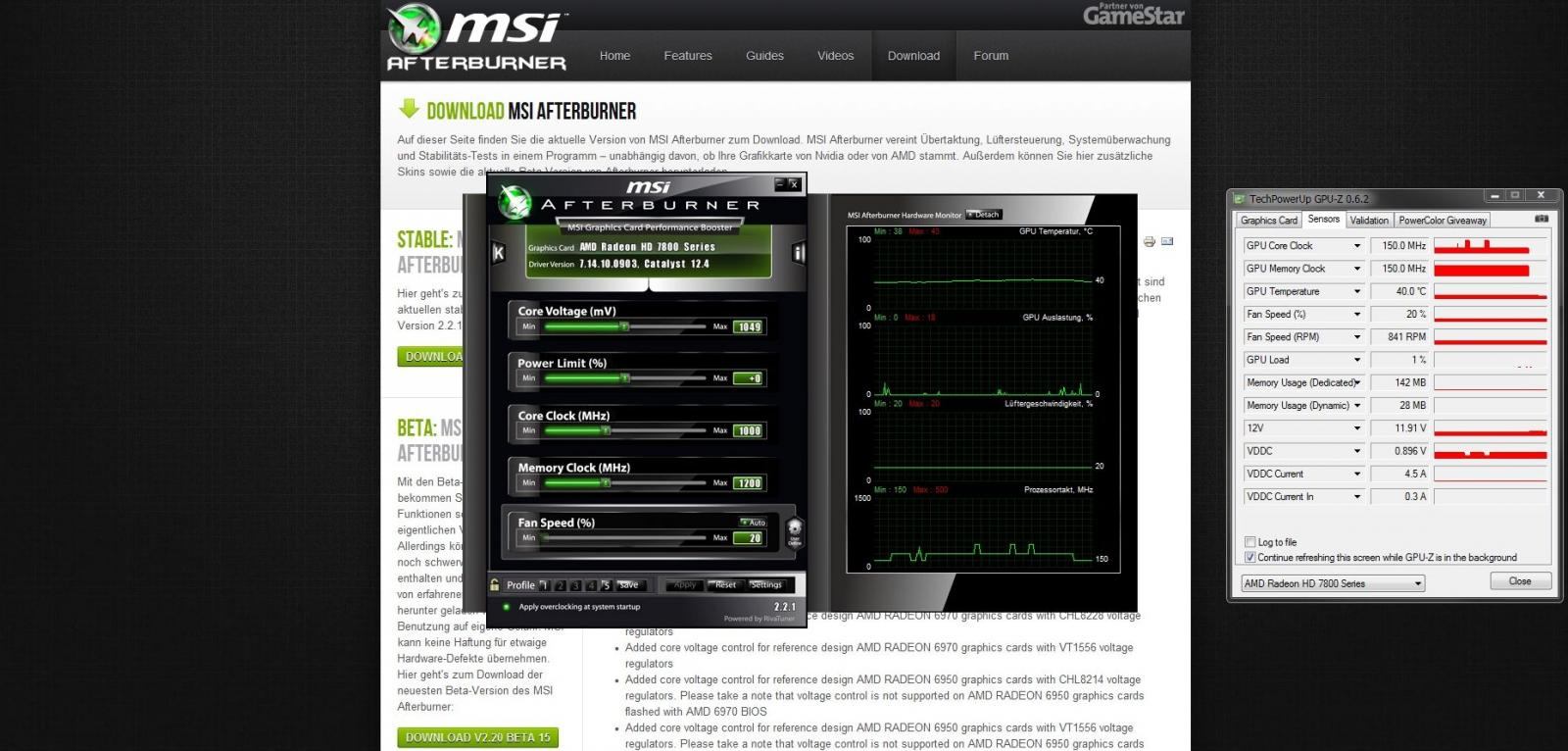
Task: Open the Memory Usage (Dedicated) dropdown
Action: pyautogui.click(x=1357, y=382)
